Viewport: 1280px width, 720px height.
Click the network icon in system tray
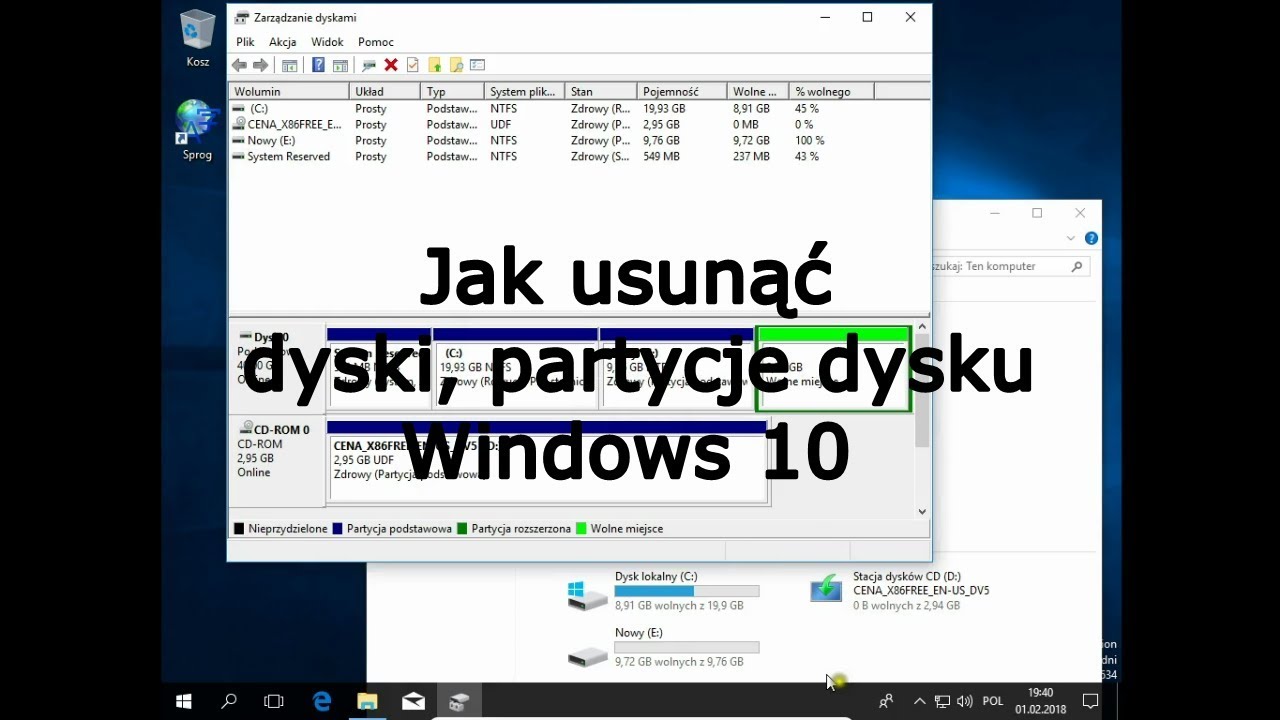(x=942, y=702)
